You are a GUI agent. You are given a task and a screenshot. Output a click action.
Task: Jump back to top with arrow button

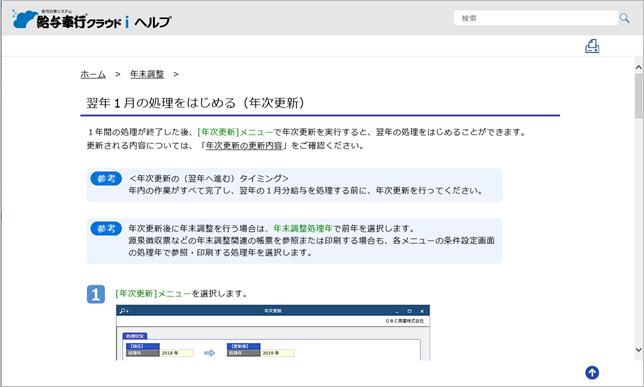[x=592, y=373]
